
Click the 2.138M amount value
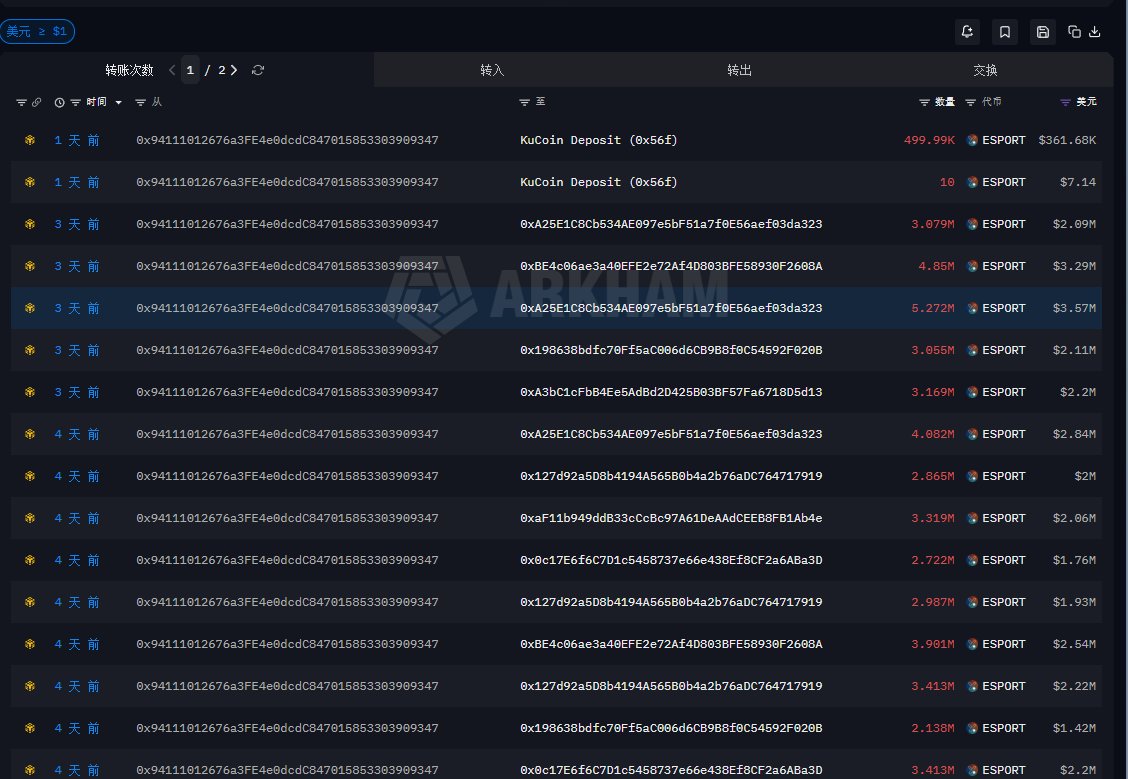tap(933, 728)
